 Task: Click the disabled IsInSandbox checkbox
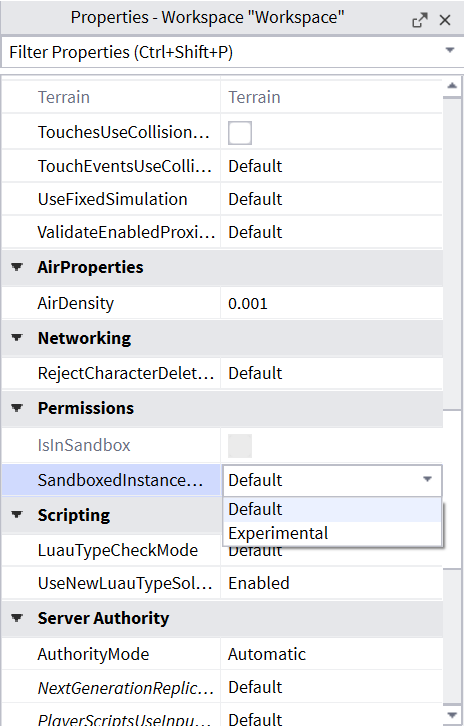pyautogui.click(x=240, y=445)
